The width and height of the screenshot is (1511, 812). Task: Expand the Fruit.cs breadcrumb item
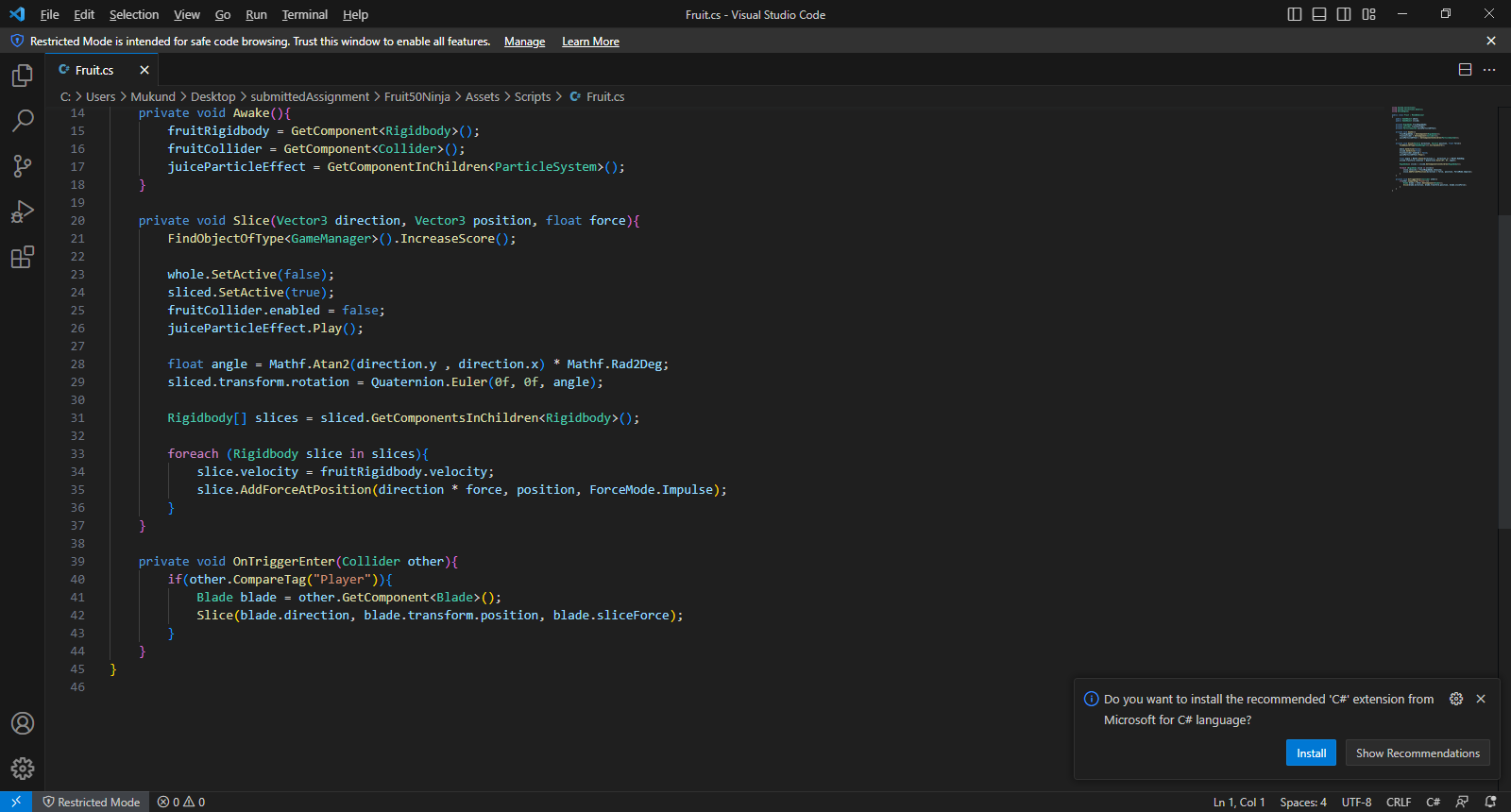pyautogui.click(x=597, y=96)
